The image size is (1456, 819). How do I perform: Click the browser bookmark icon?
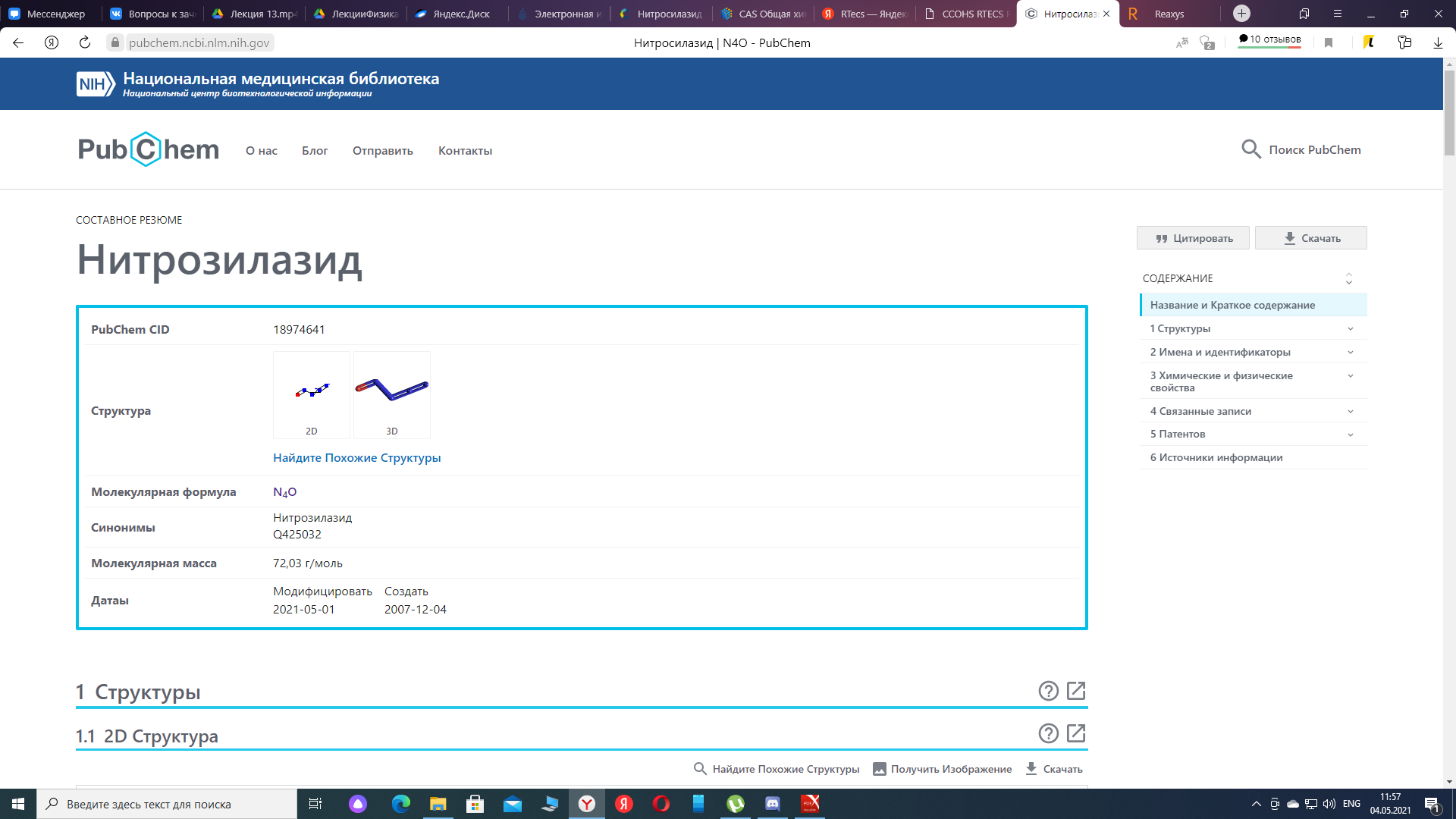pyautogui.click(x=1329, y=42)
